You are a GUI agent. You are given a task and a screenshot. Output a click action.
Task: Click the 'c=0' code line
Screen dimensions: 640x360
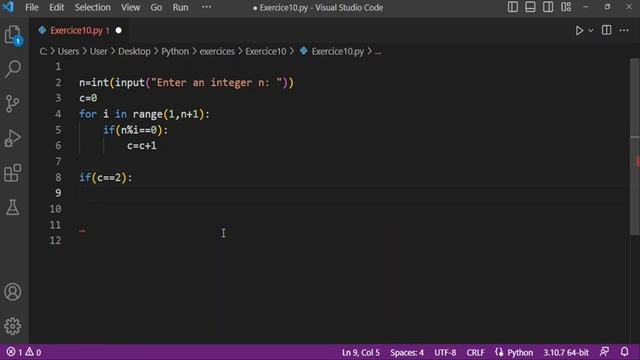click(x=88, y=98)
